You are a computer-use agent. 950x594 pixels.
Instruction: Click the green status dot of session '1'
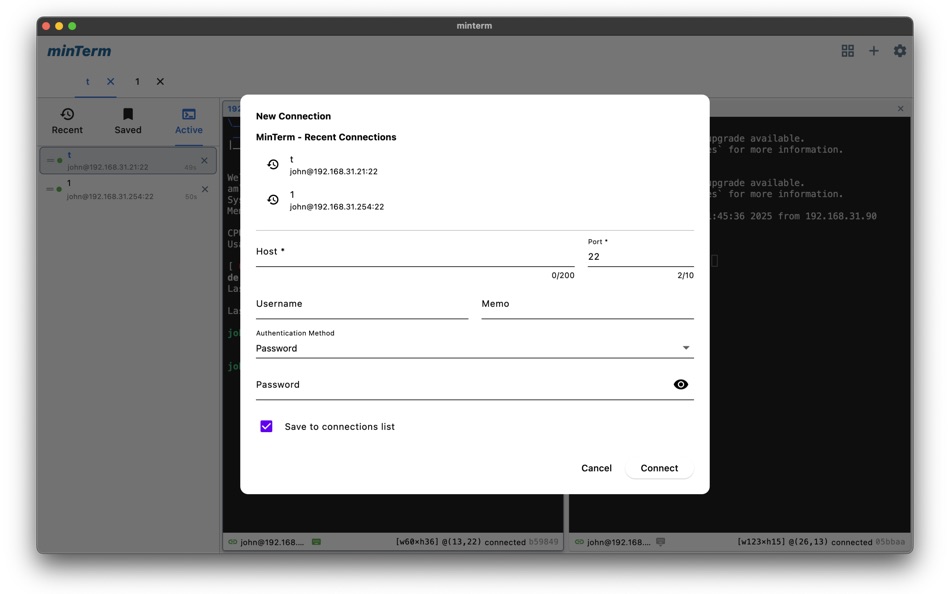click(59, 189)
